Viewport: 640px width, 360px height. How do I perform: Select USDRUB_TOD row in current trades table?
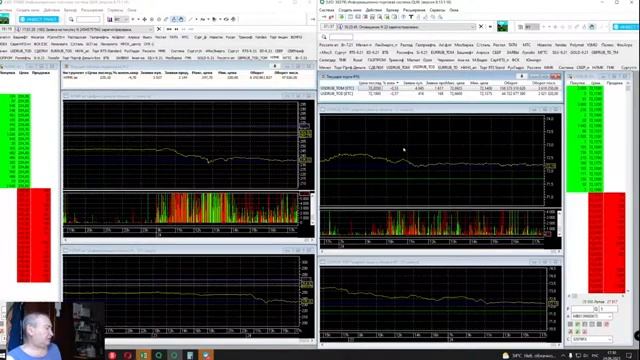(x=440, y=93)
